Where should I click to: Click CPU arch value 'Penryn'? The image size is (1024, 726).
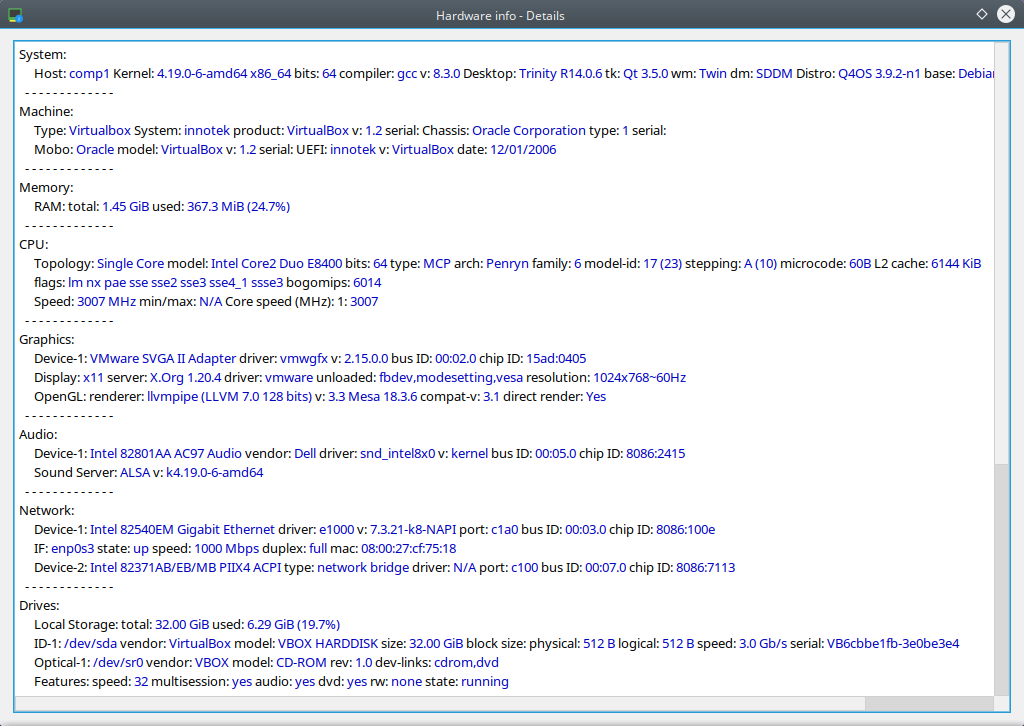point(507,264)
